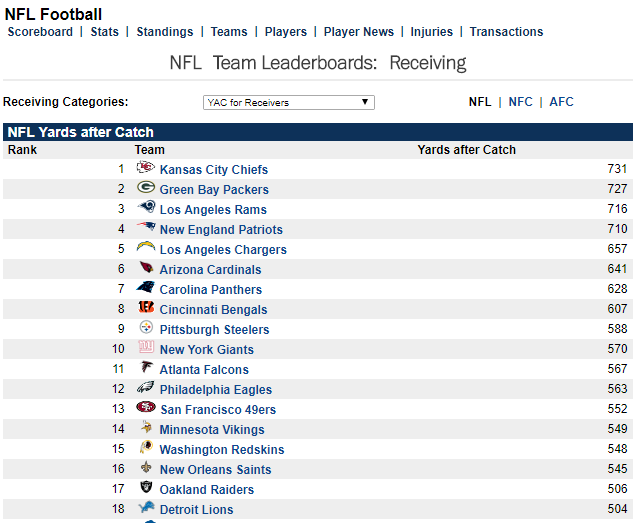Click the Minnesota Vikings logo icon
Screen dimensions: 638x523
[146, 427]
